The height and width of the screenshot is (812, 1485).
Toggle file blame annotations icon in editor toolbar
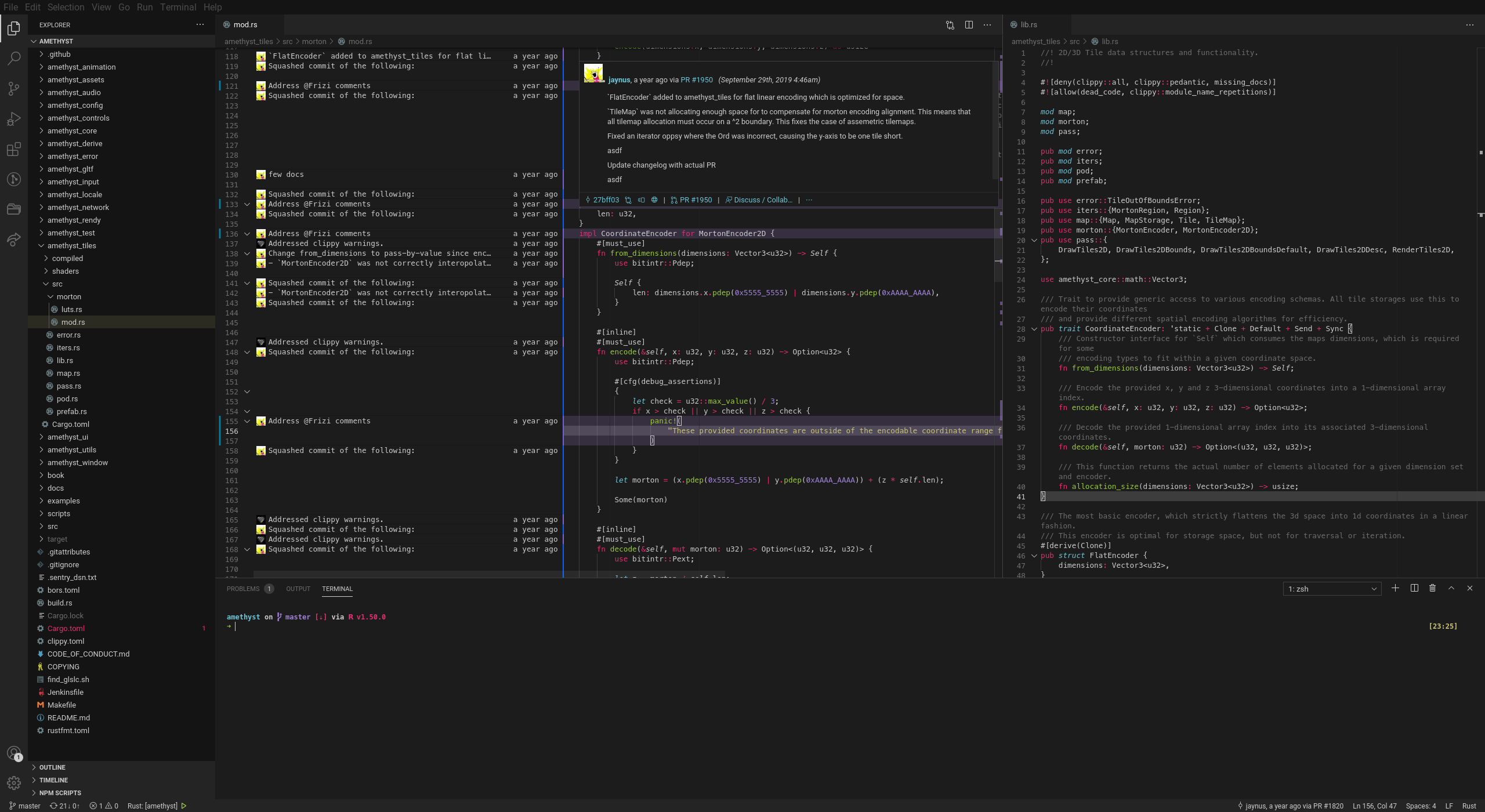(x=950, y=24)
